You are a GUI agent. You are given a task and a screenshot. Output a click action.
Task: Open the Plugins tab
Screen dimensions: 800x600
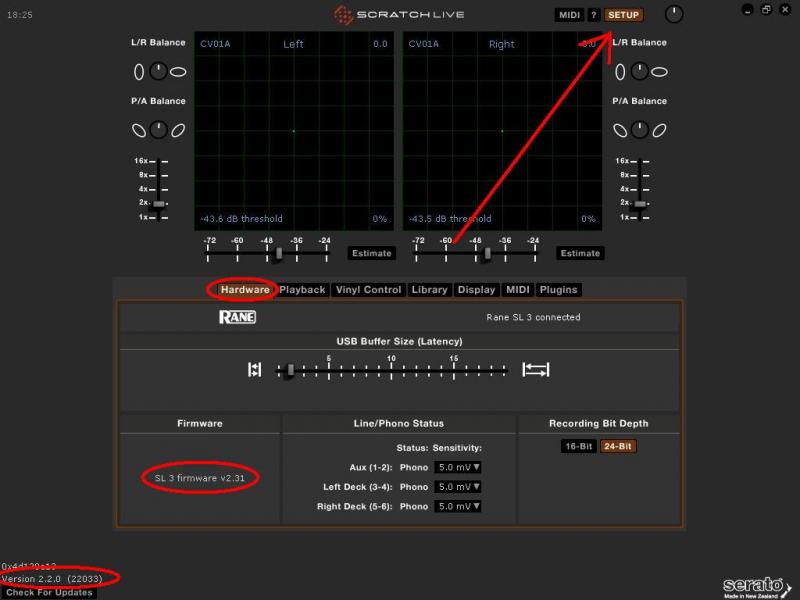coord(559,290)
